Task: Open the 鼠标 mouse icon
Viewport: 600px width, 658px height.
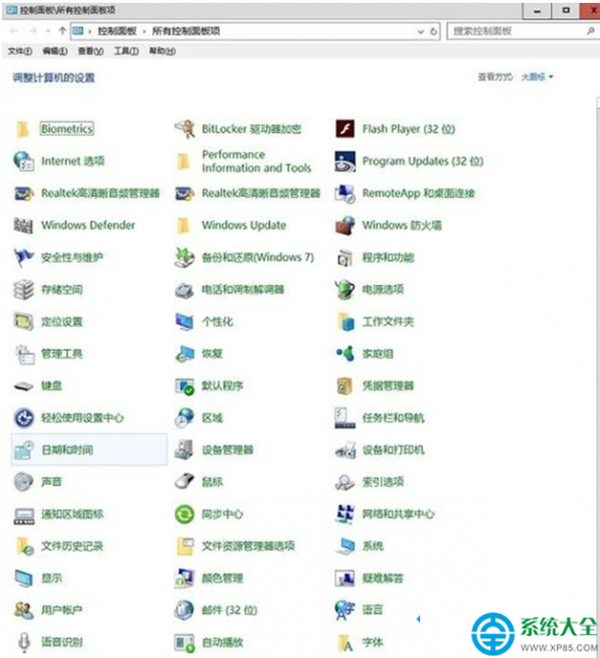Action: pos(185,482)
